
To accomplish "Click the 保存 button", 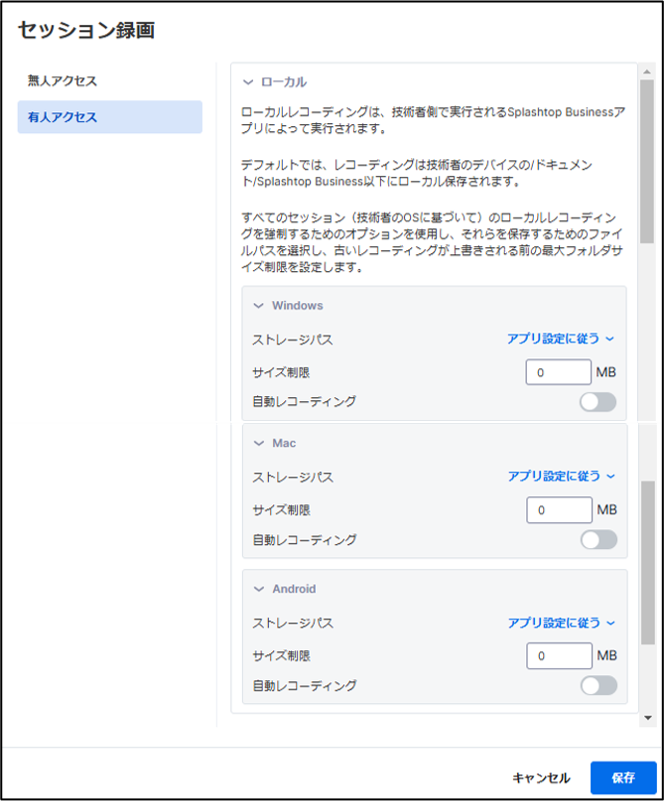I will coord(623,778).
